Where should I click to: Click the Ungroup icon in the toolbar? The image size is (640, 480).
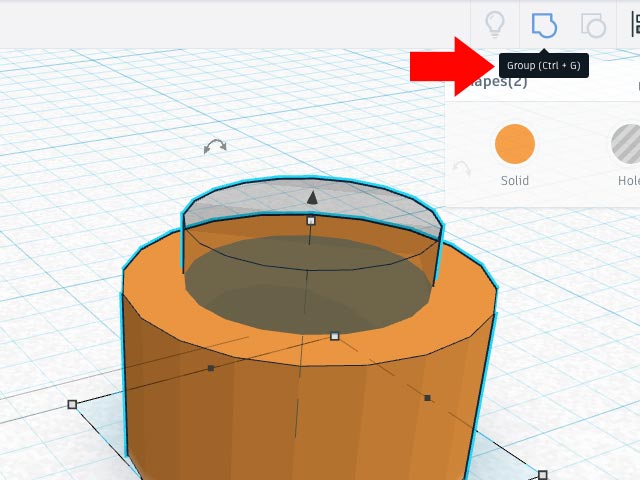[593, 25]
